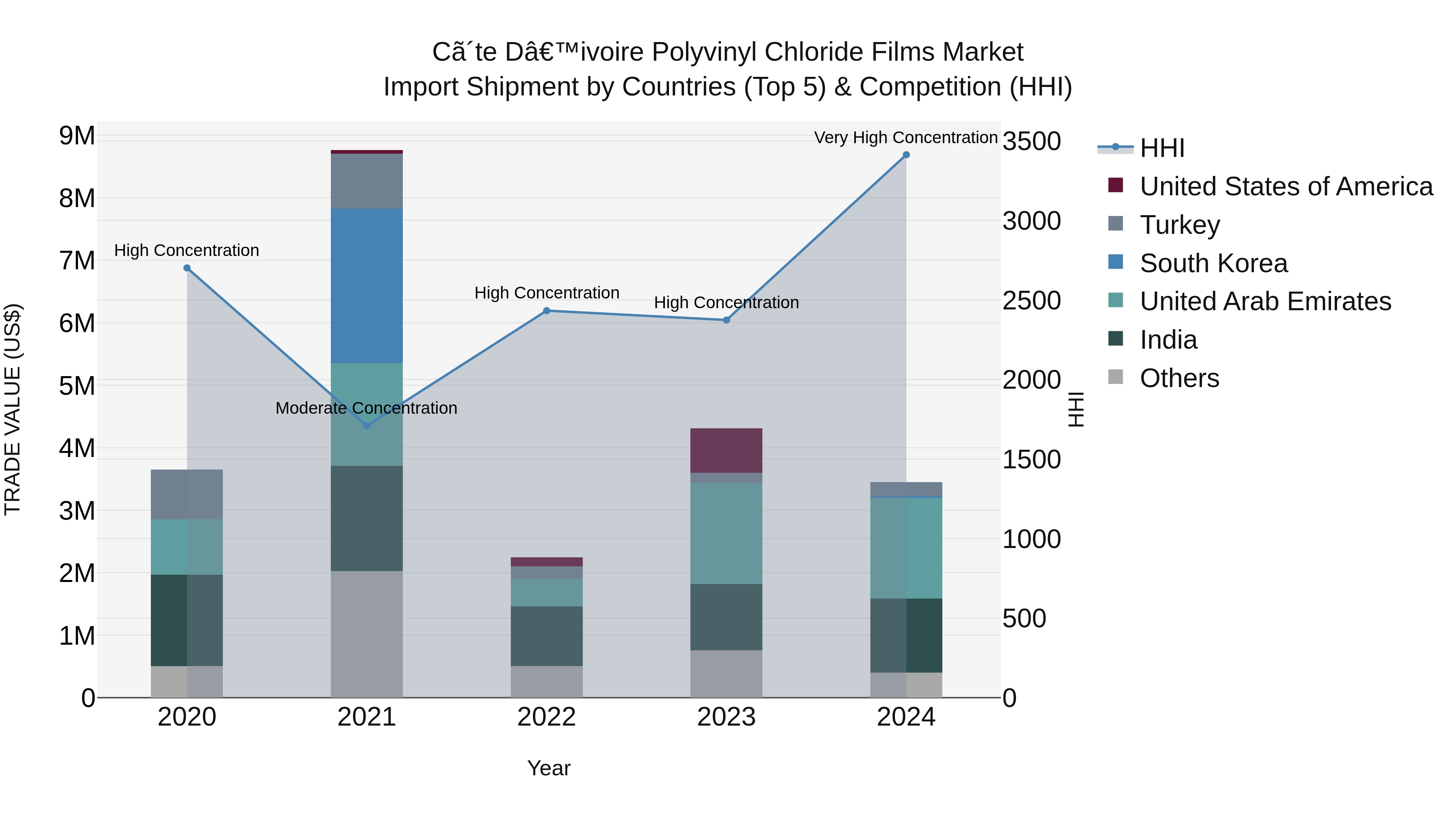Click the 2024 HHI data point
Viewport: 1456px width, 819px height.
pos(906,155)
